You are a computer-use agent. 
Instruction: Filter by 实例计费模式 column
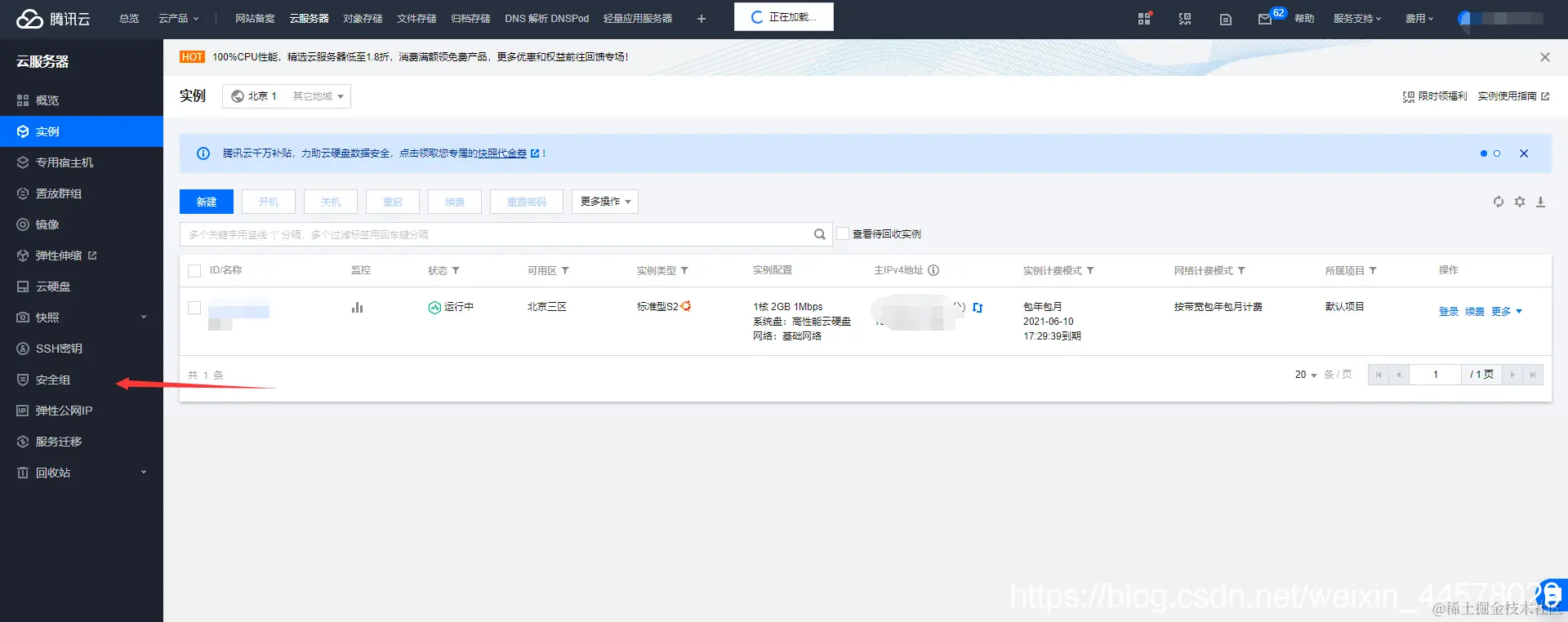point(1090,271)
